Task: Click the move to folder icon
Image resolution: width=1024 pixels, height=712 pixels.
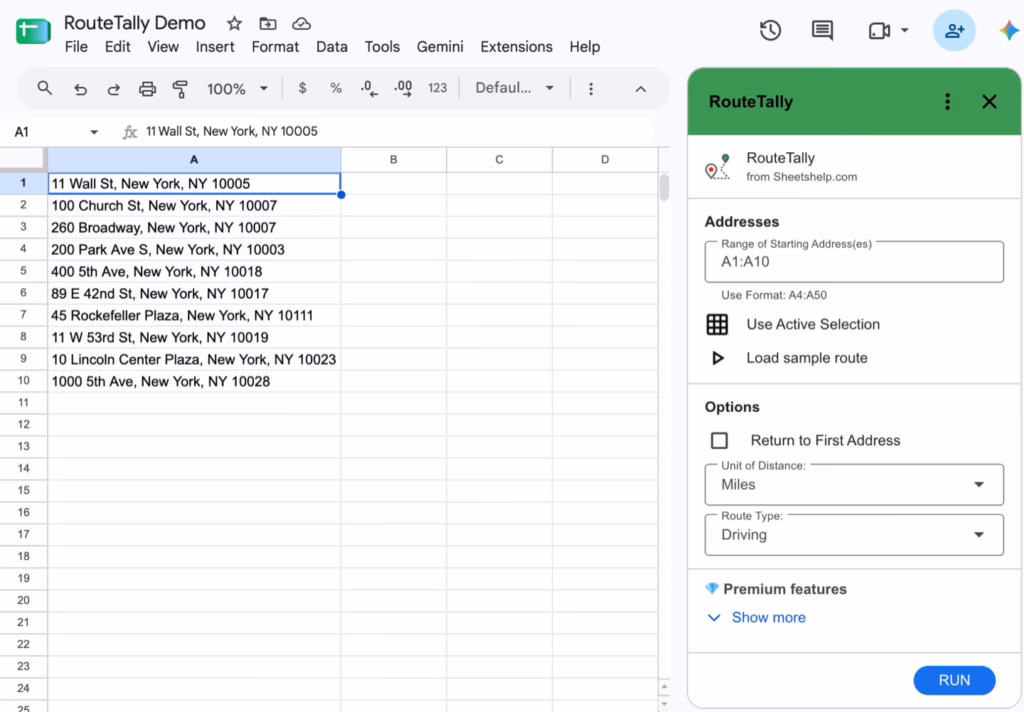Action: [268, 24]
